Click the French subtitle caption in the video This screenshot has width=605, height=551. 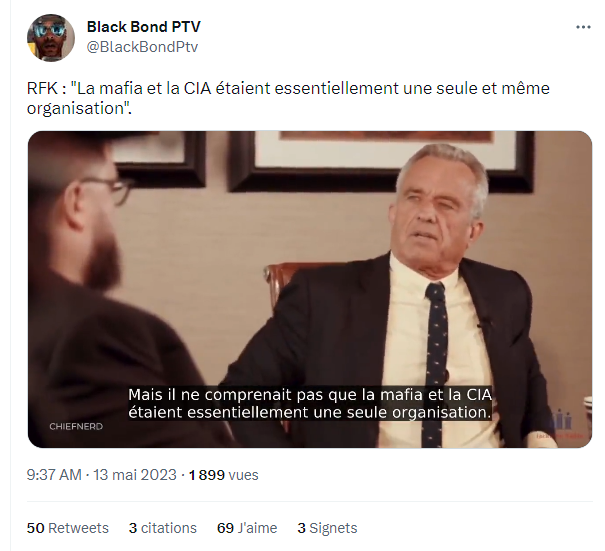coord(310,403)
